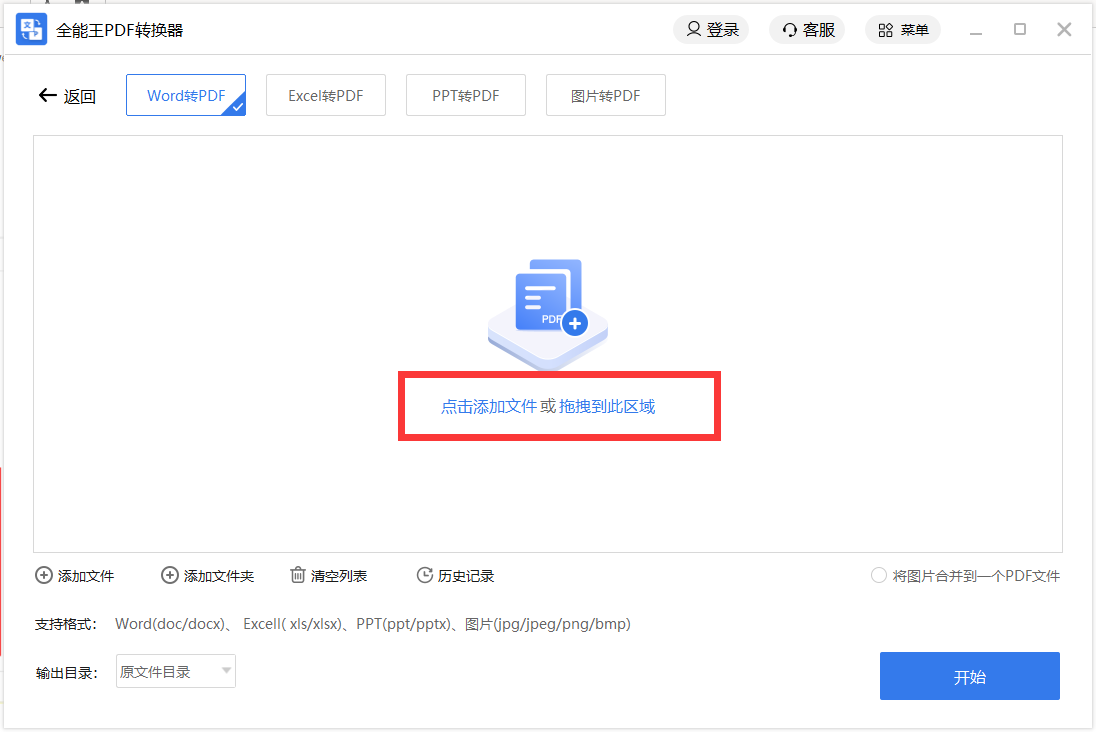Switch to the 图片转PDF tab
This screenshot has width=1096, height=732.
click(605, 94)
